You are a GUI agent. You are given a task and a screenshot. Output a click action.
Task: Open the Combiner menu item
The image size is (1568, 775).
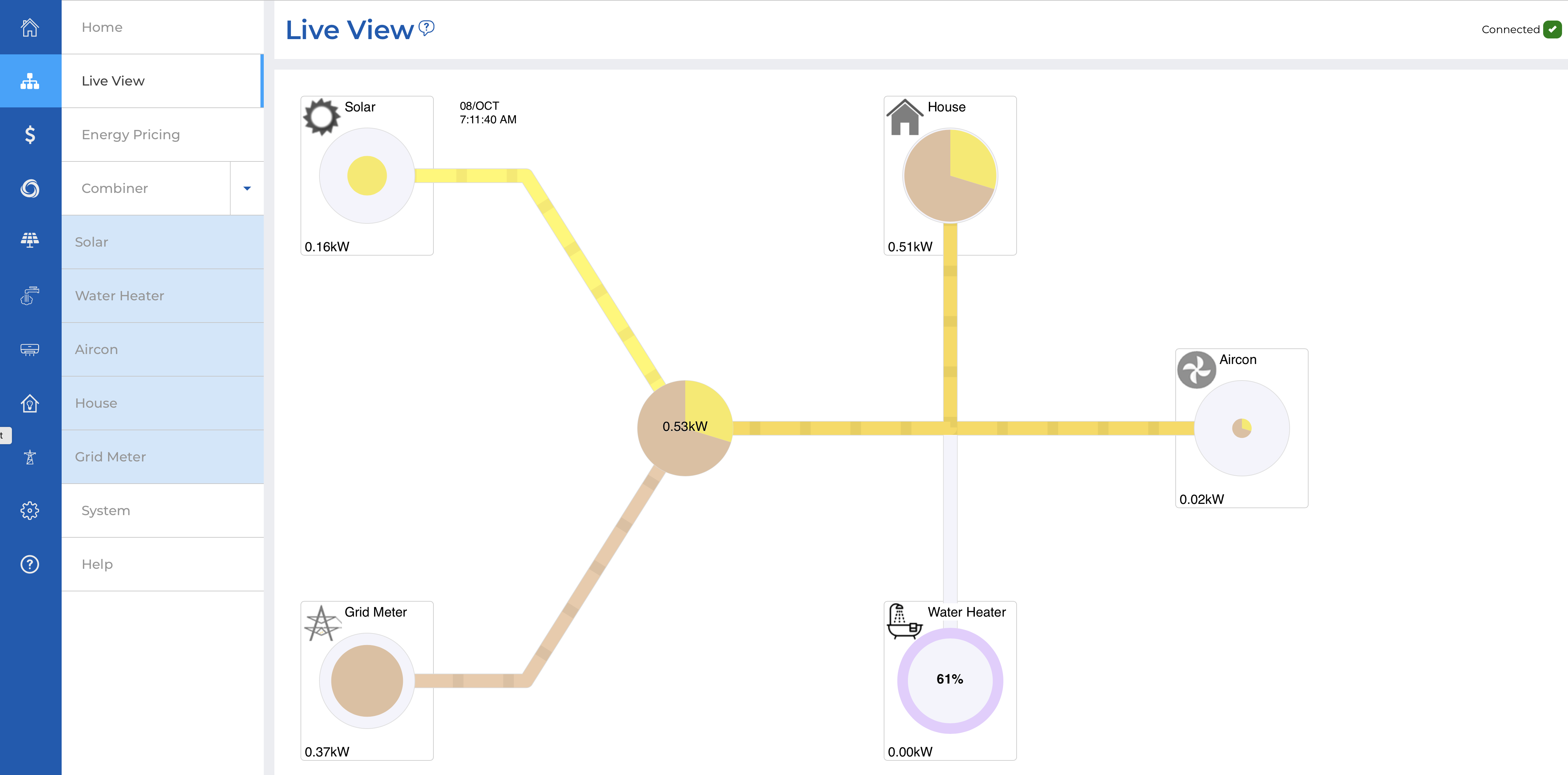coord(114,189)
